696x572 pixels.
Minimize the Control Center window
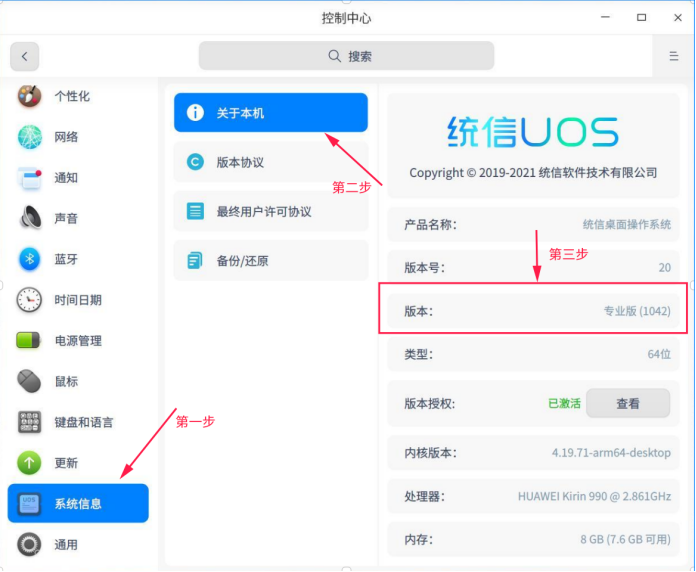[x=605, y=17]
